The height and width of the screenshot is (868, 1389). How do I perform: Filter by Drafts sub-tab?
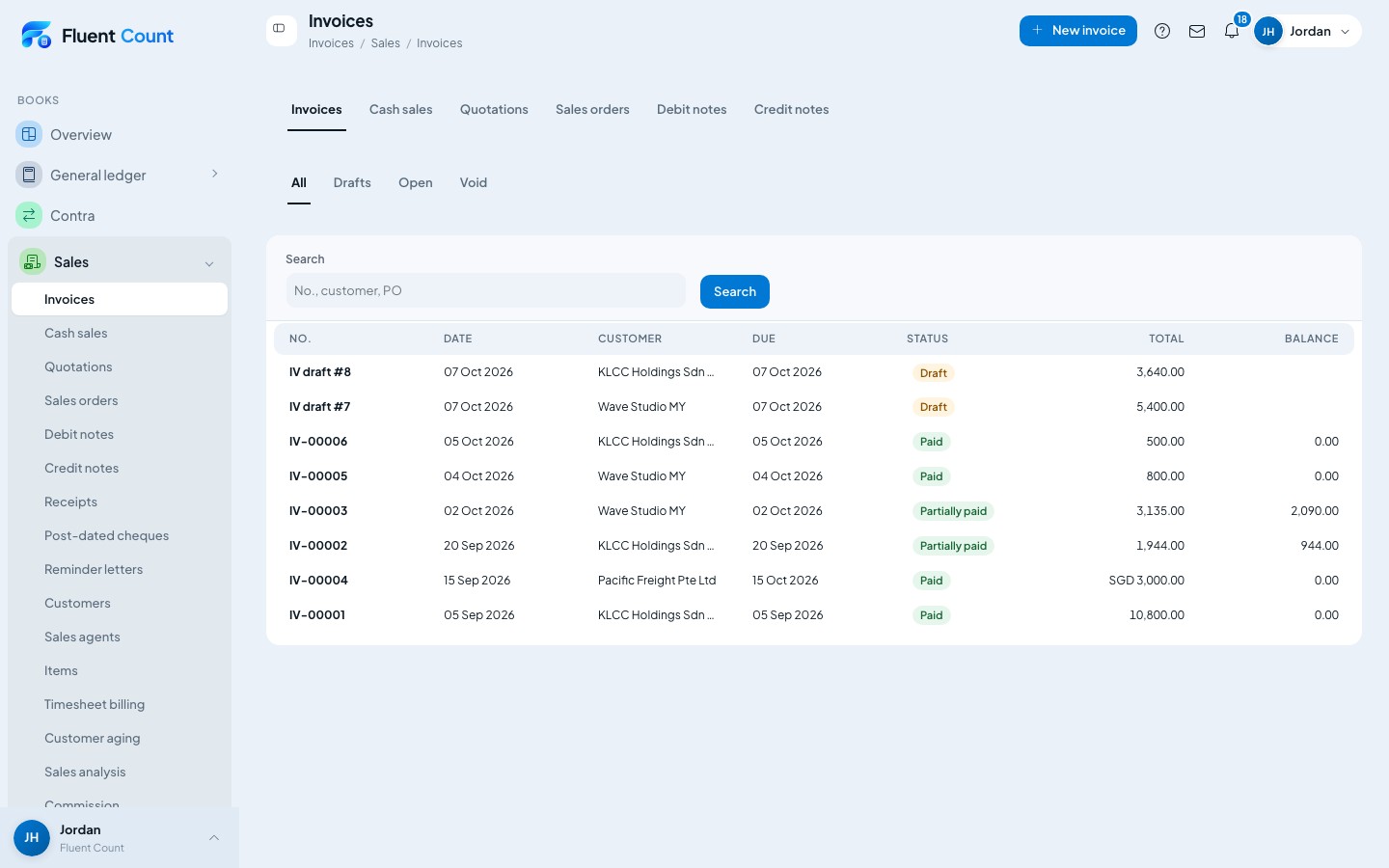pos(352,182)
